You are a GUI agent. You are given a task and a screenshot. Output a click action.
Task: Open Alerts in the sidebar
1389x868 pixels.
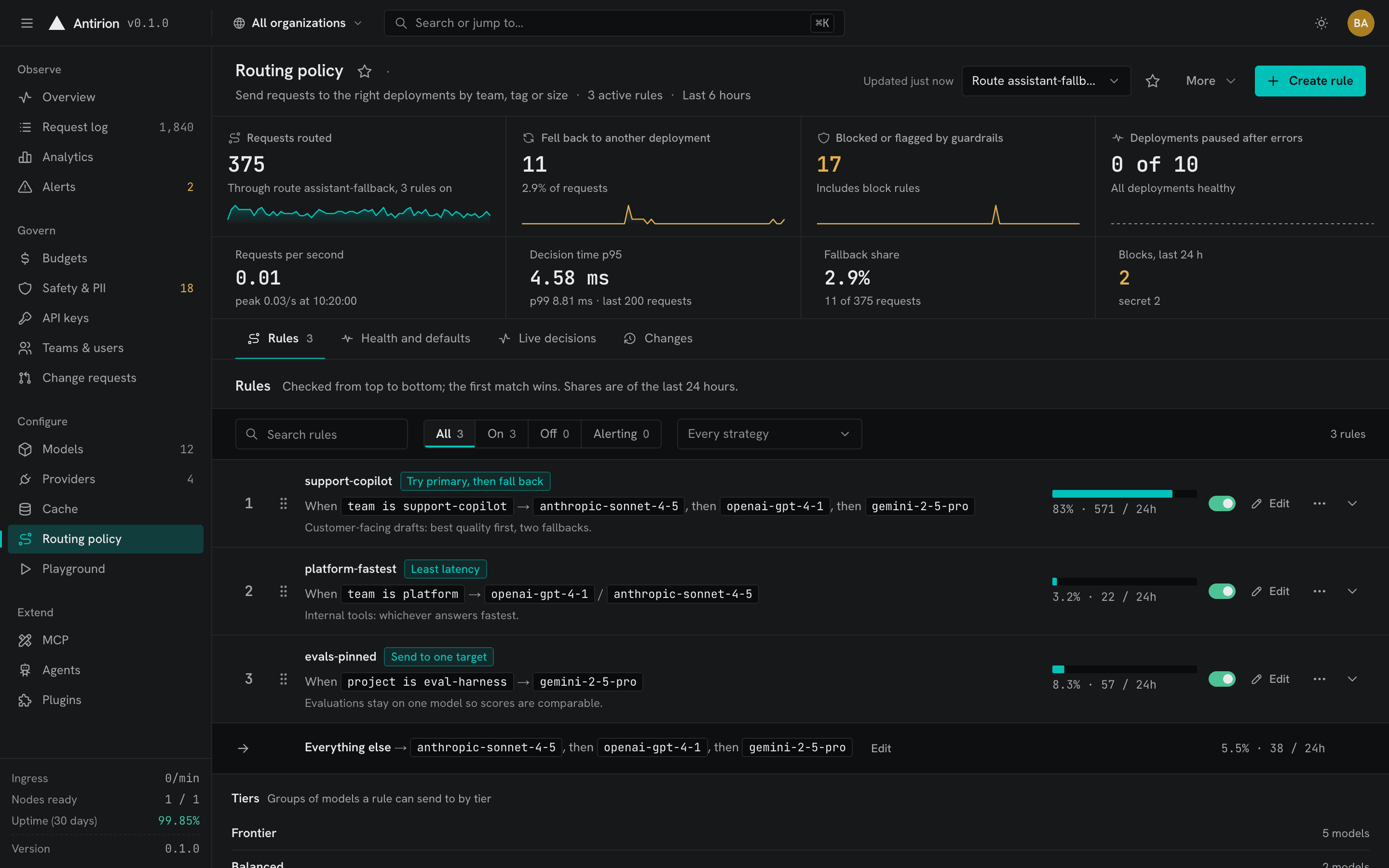[106, 187]
